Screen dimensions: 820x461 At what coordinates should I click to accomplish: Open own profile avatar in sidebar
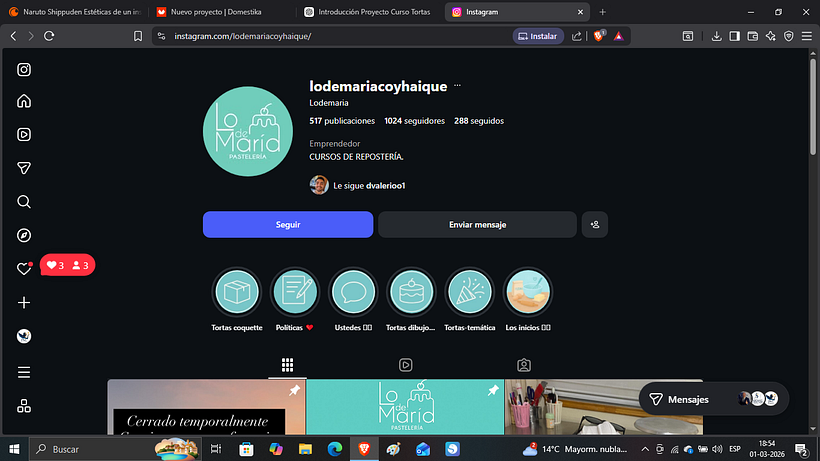pyautogui.click(x=24, y=336)
